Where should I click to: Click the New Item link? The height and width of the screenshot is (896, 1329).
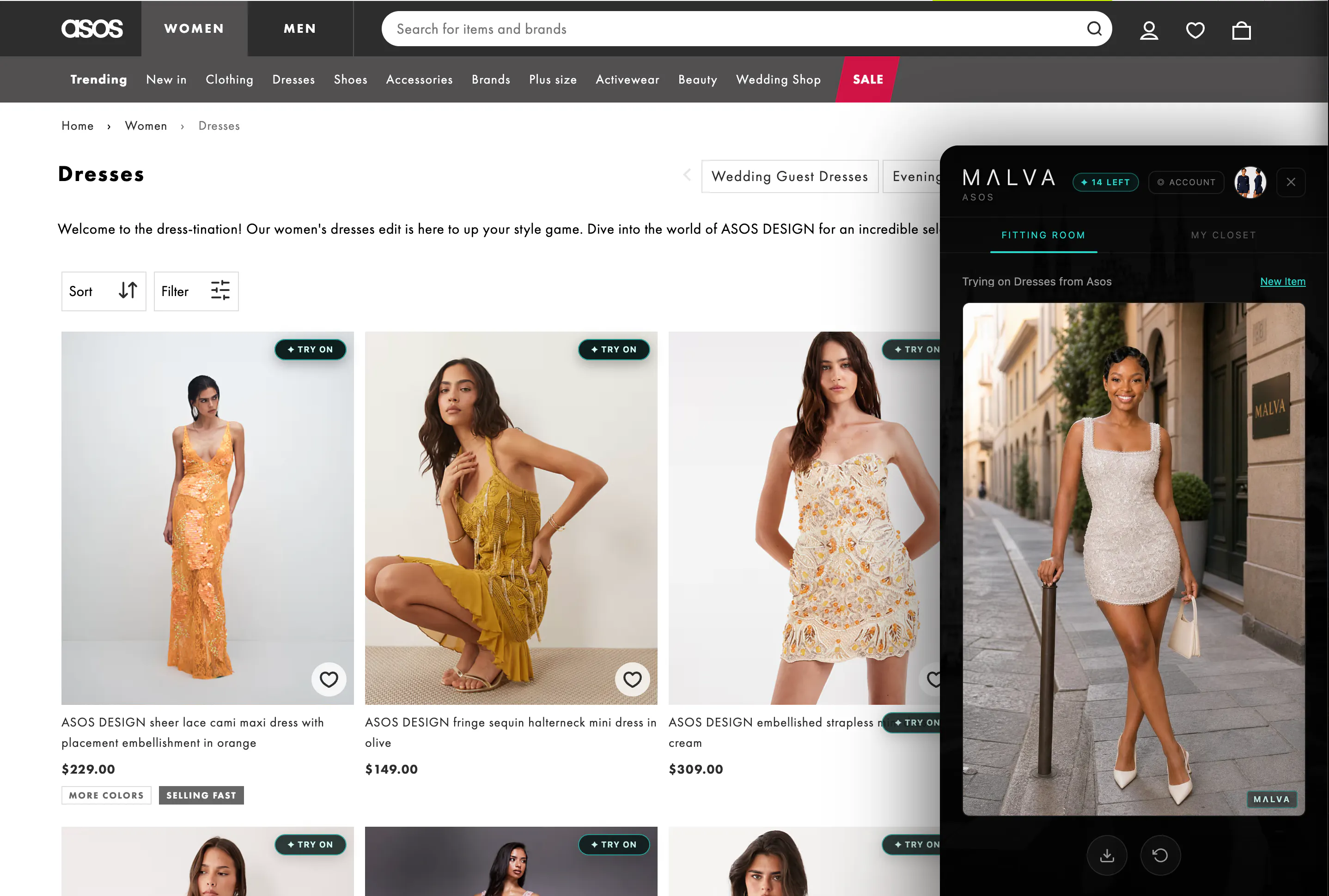[1283, 281]
